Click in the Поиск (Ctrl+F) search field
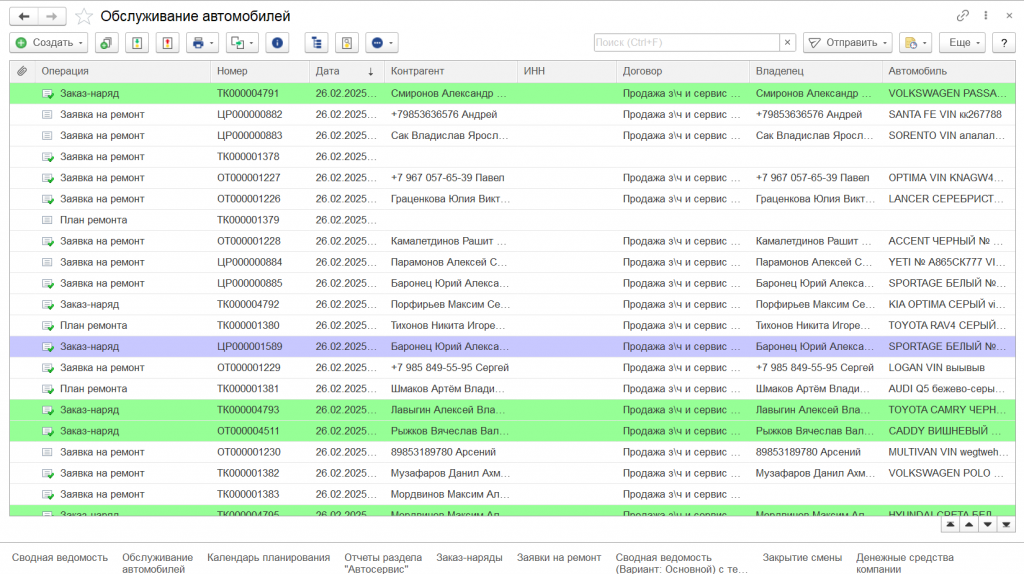Screen dimensions: 1024x574 click(686, 43)
